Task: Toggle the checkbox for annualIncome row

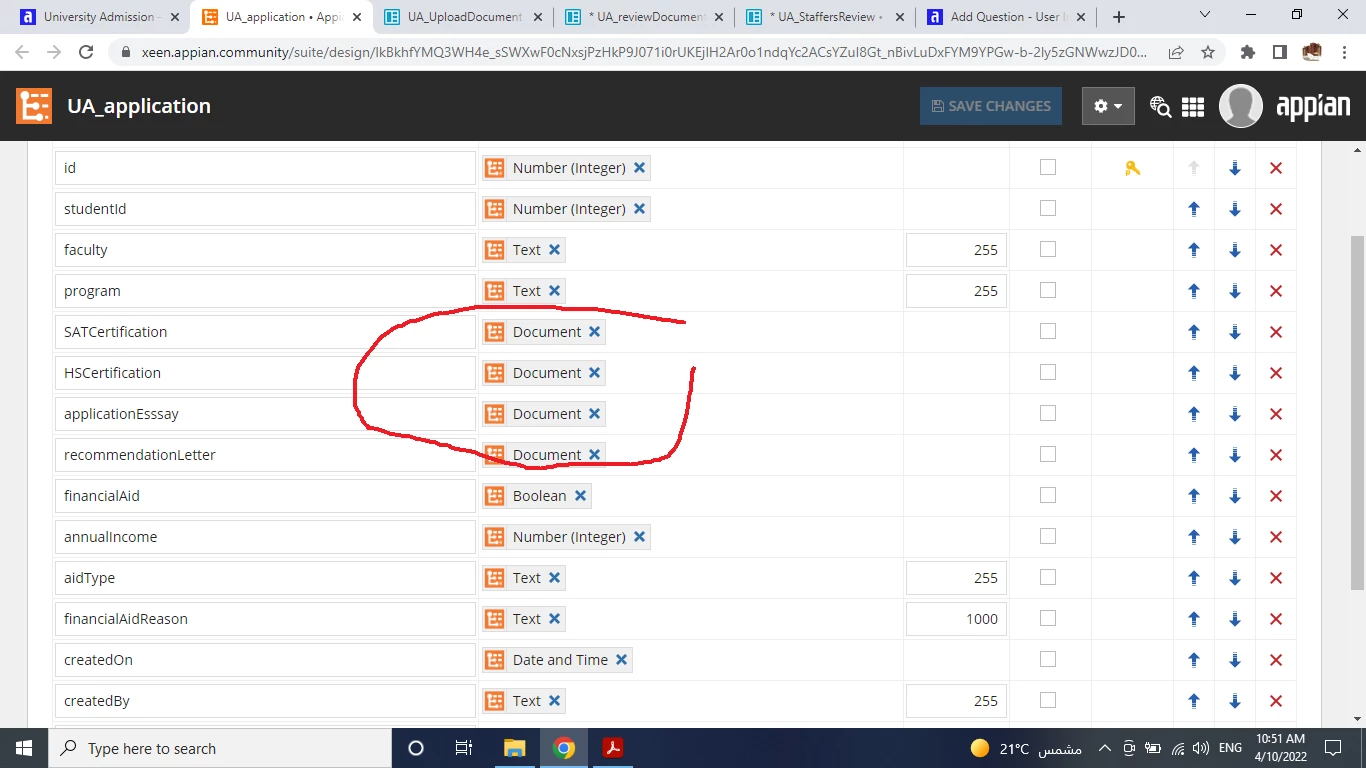Action: (x=1048, y=536)
